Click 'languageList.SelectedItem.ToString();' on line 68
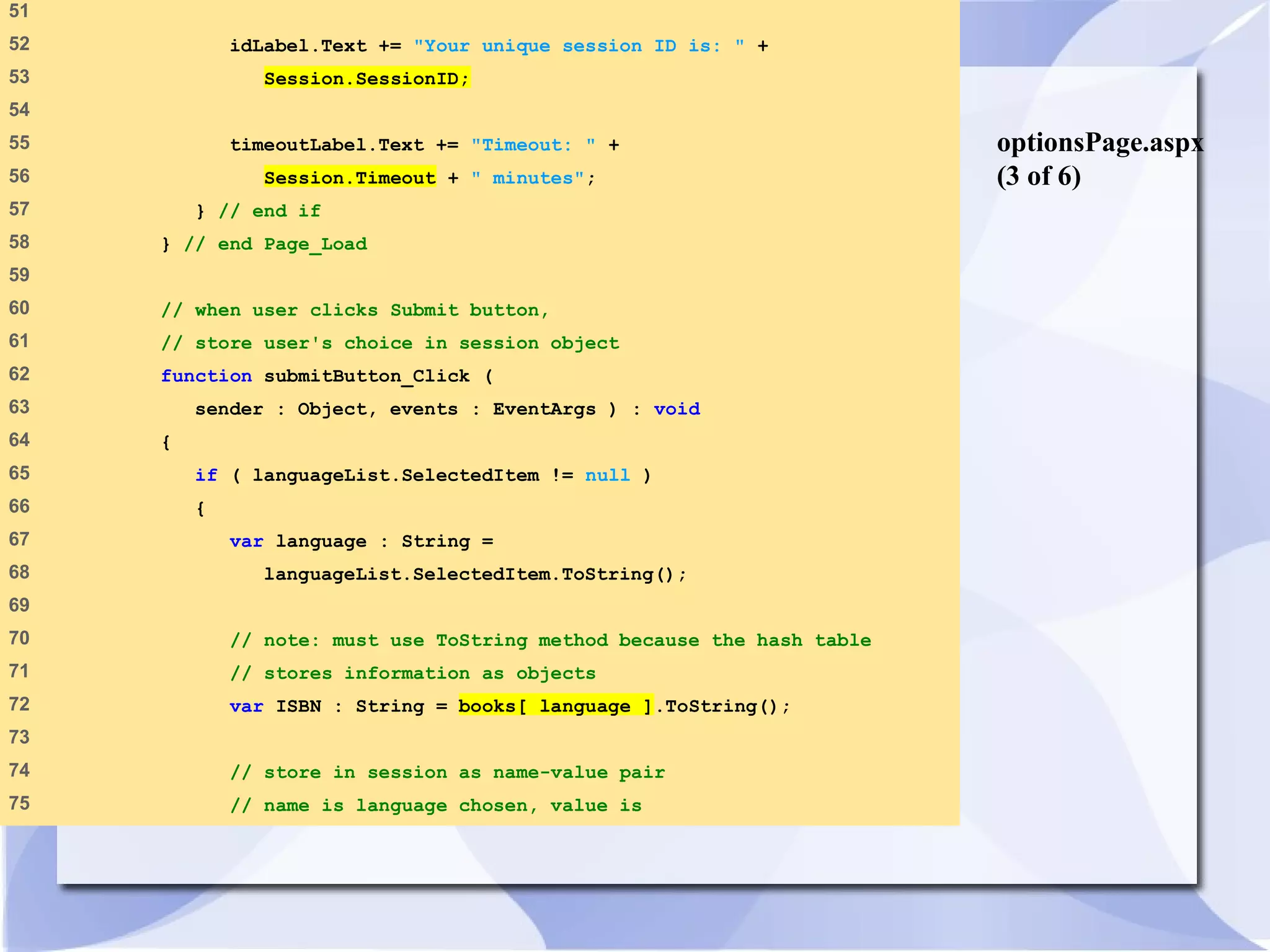 (x=476, y=575)
